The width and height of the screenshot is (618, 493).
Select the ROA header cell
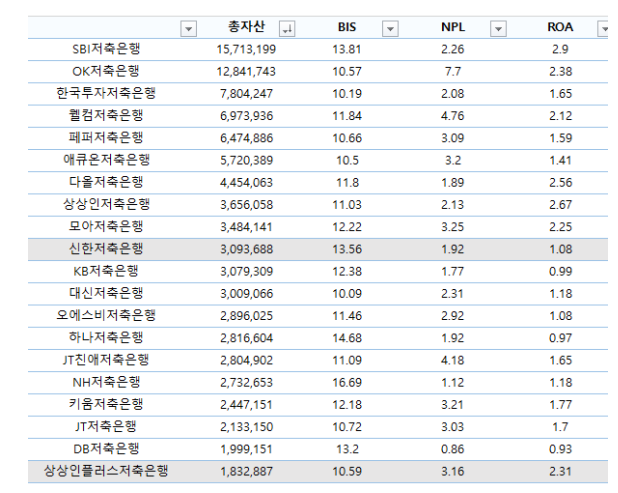560,27
